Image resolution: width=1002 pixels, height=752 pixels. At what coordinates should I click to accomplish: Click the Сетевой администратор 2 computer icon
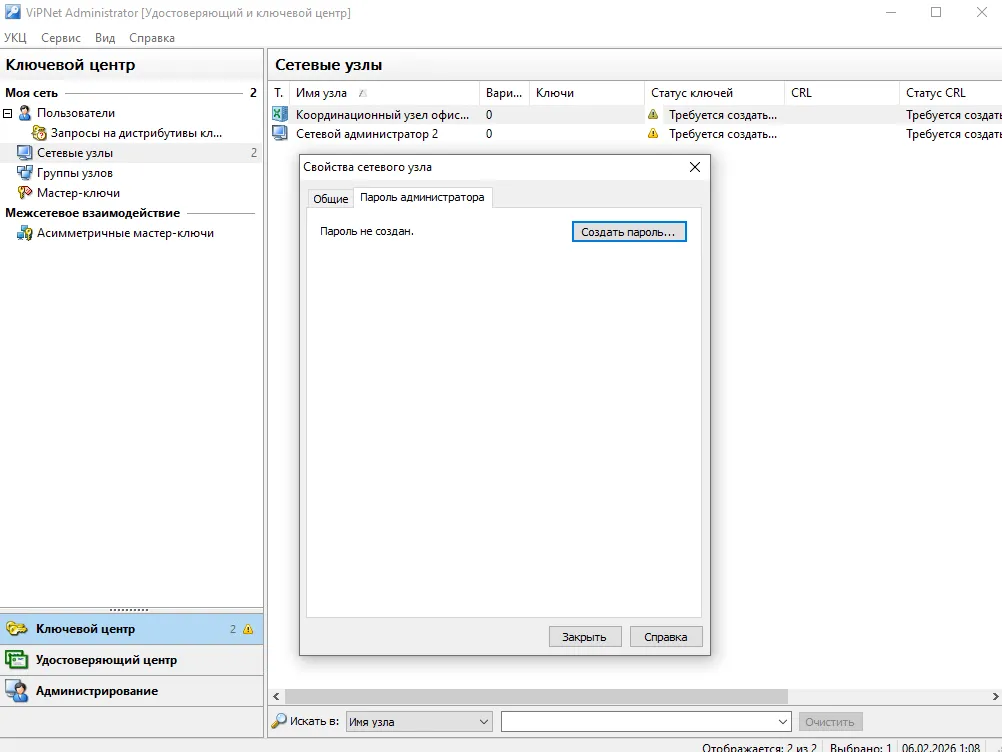pyautogui.click(x=280, y=134)
